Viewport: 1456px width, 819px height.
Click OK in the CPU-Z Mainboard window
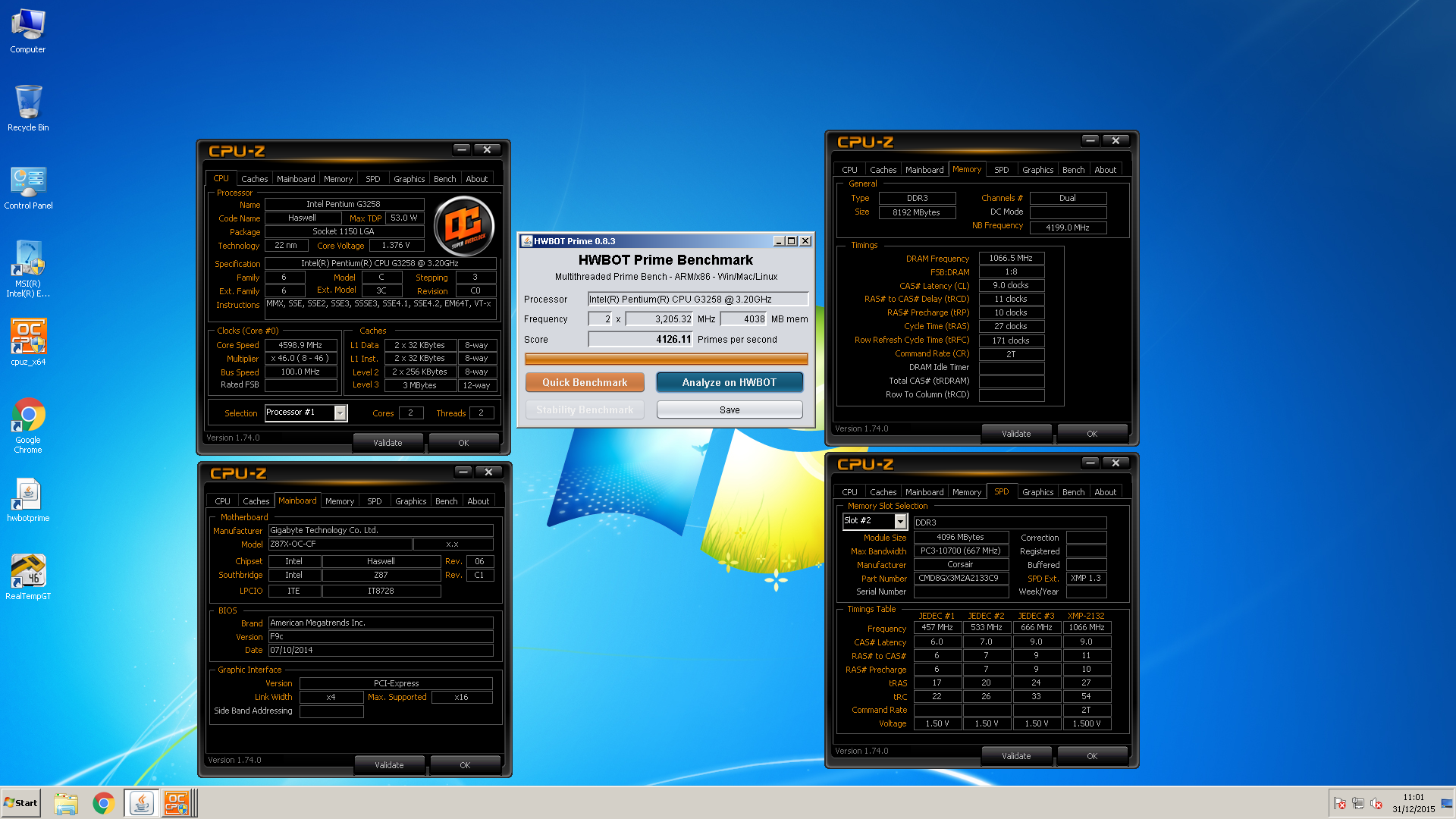465,765
